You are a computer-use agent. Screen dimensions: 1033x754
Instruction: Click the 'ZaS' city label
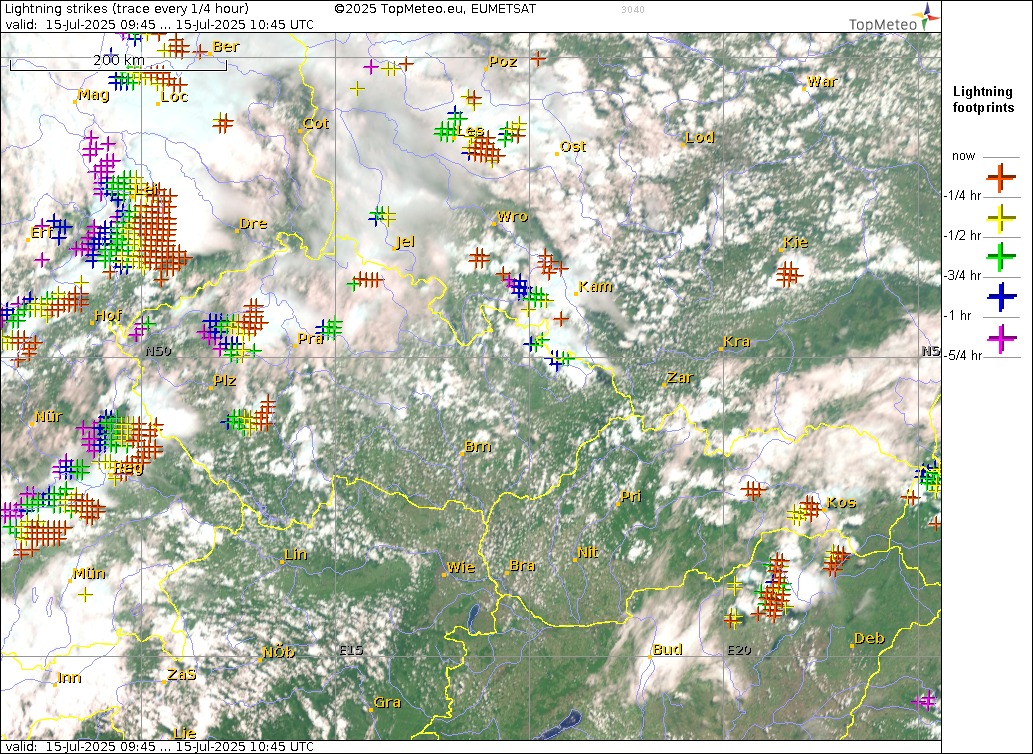click(x=182, y=675)
